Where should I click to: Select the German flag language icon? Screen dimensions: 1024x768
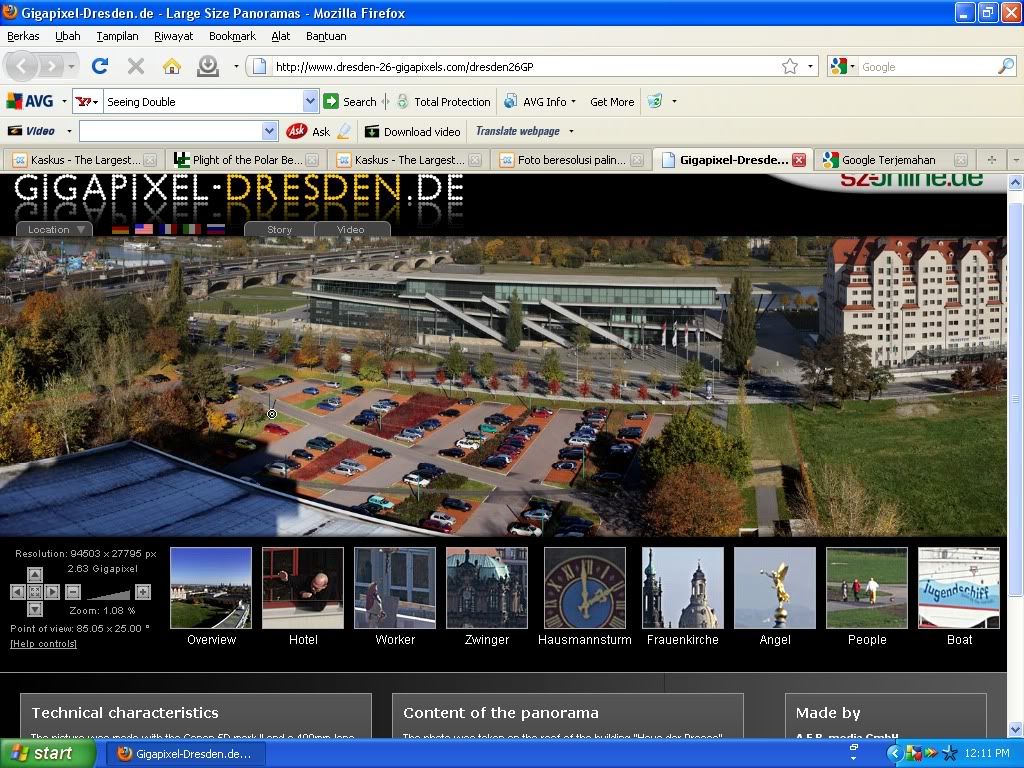click(x=120, y=229)
